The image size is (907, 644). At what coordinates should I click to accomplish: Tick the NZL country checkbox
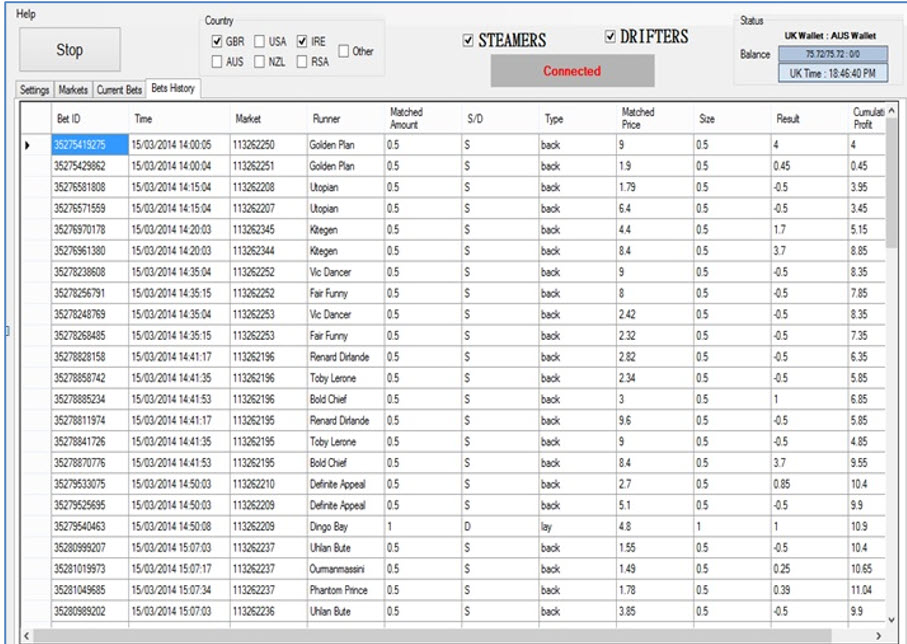click(260, 61)
